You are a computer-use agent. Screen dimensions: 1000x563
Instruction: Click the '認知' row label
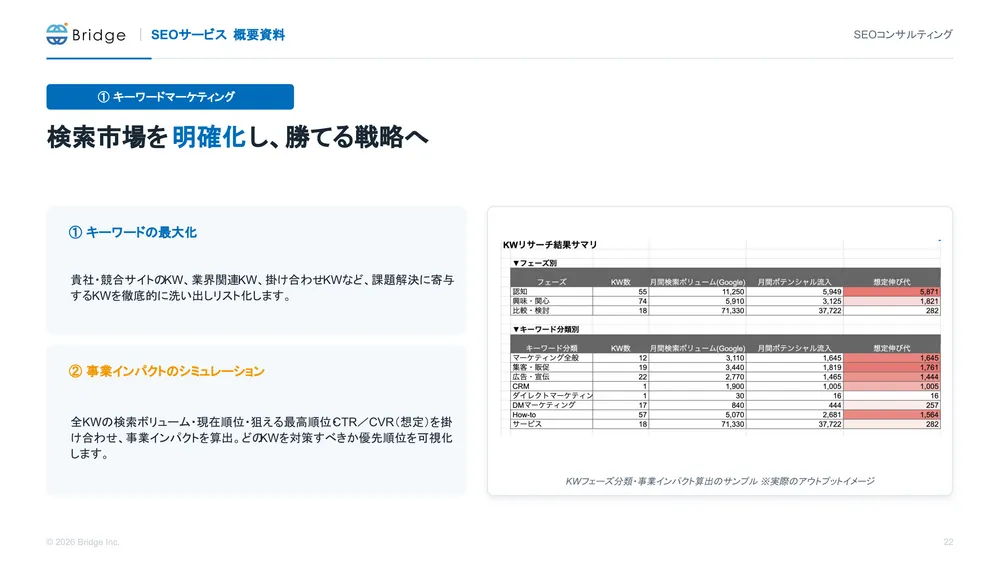(x=520, y=291)
